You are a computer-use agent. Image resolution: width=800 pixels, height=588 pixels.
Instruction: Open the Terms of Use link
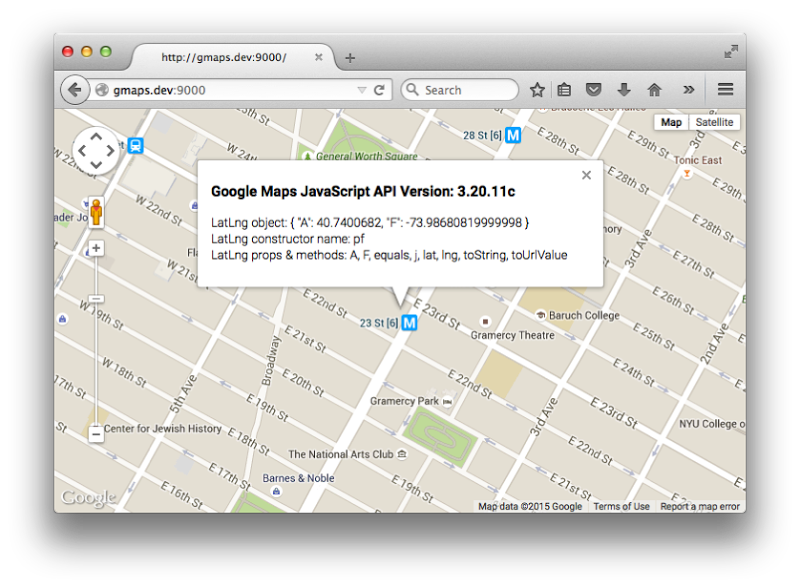(x=621, y=506)
